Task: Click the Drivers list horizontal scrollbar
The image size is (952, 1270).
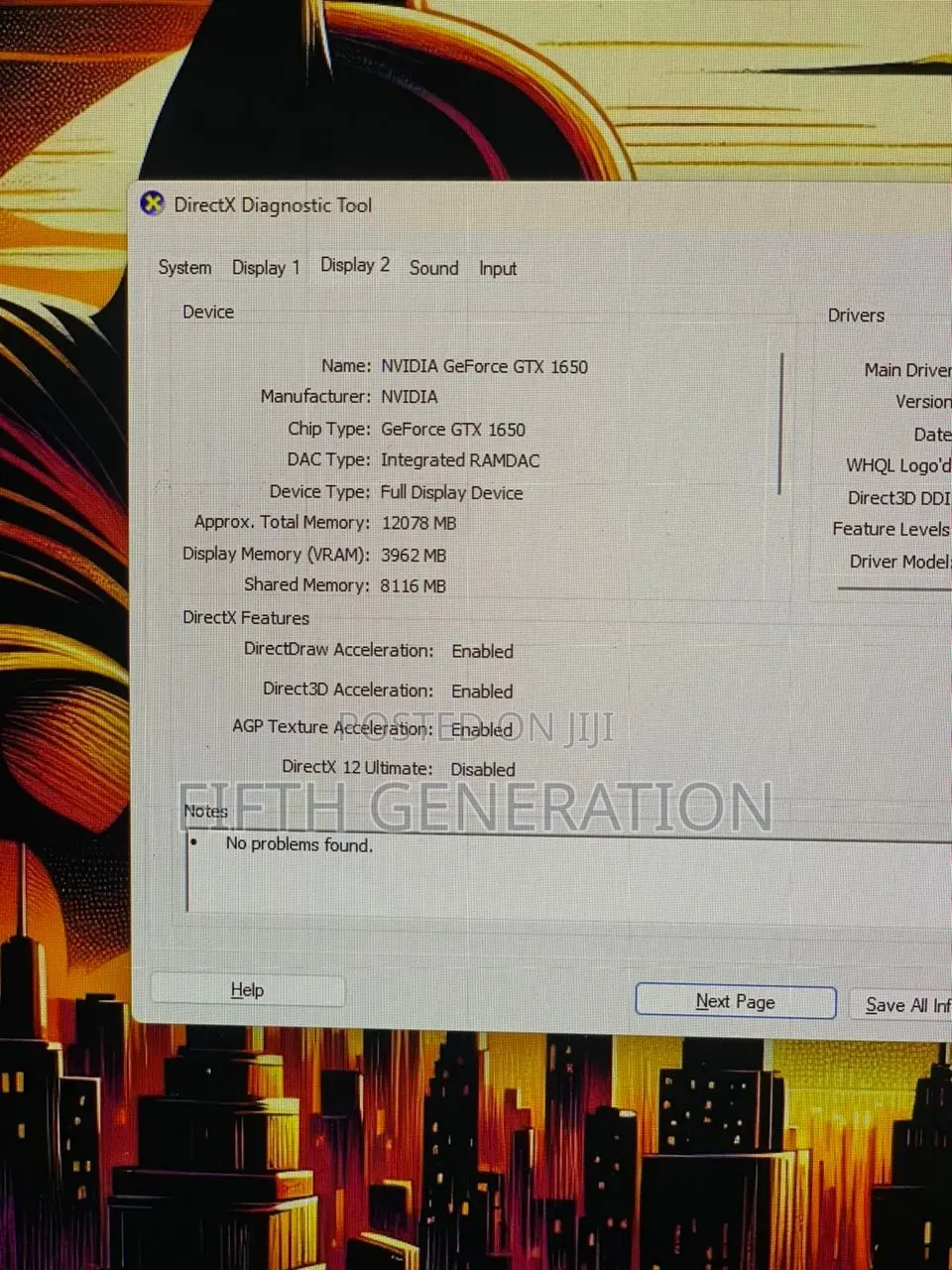Action: pyautogui.click(x=894, y=588)
